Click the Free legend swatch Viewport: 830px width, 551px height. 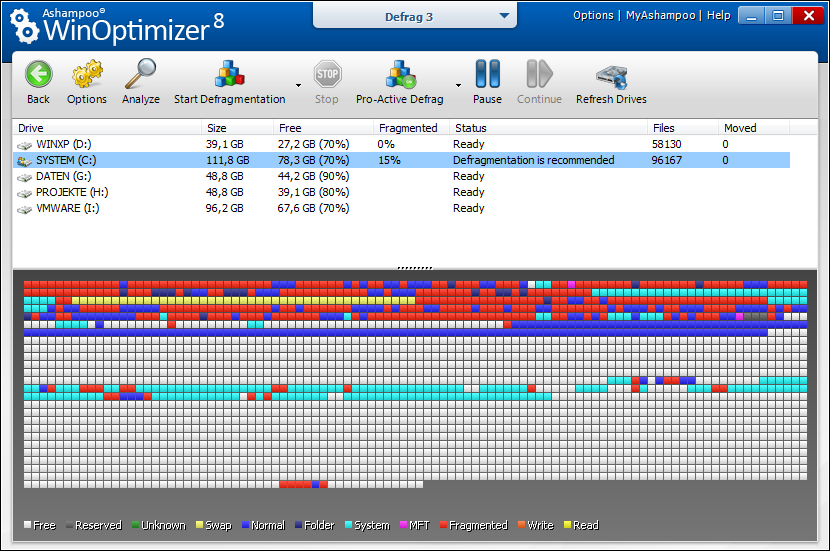[x=28, y=525]
